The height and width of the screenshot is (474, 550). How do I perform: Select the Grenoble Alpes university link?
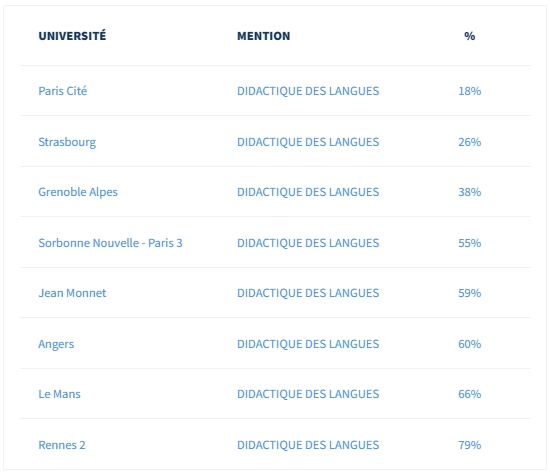click(x=78, y=192)
